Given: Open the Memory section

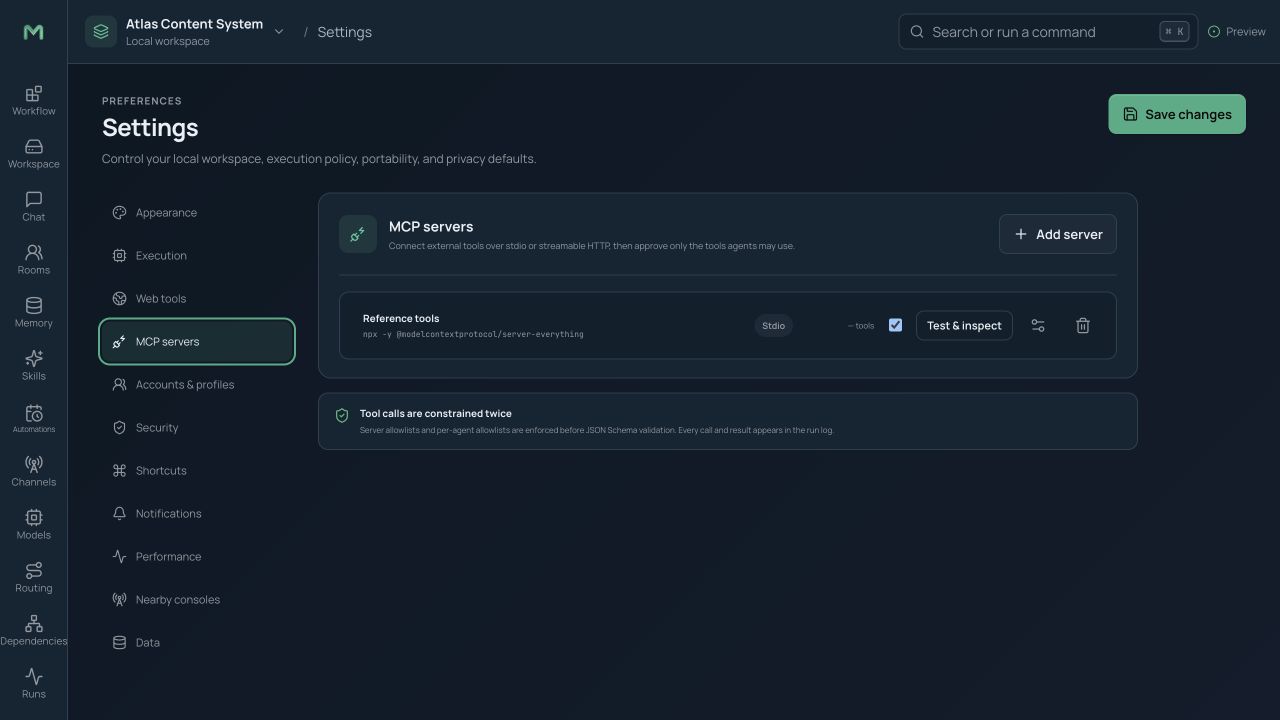Looking at the screenshot, I should pos(33,312).
